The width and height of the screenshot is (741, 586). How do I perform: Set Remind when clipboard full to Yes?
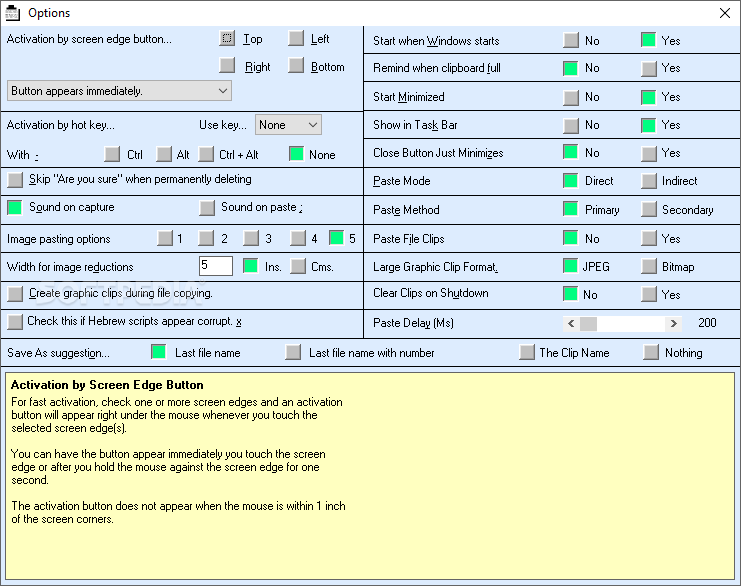point(648,69)
